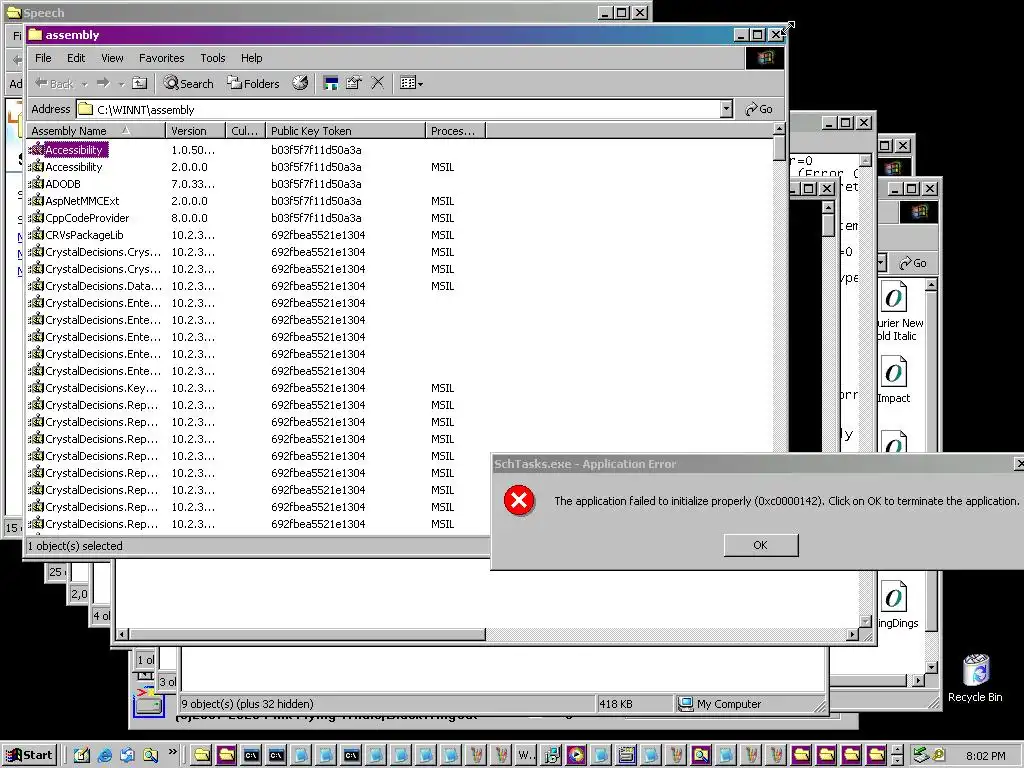
Task: Open Properties icon in assembly toolbar
Action: click(x=354, y=83)
